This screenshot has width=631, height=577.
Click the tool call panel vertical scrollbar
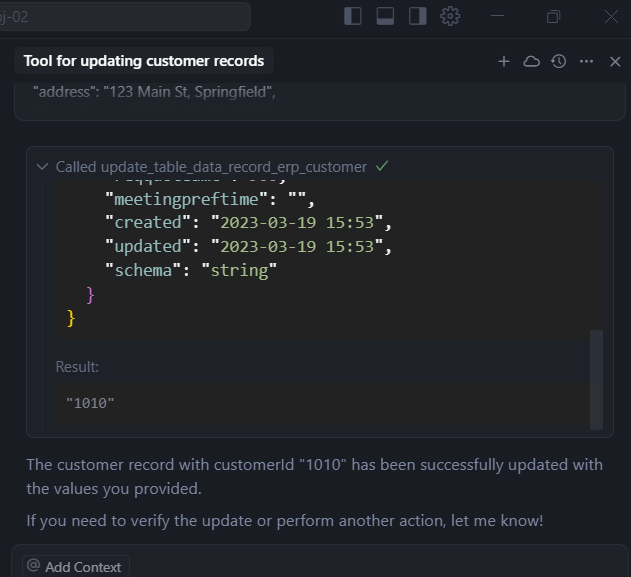click(596, 379)
